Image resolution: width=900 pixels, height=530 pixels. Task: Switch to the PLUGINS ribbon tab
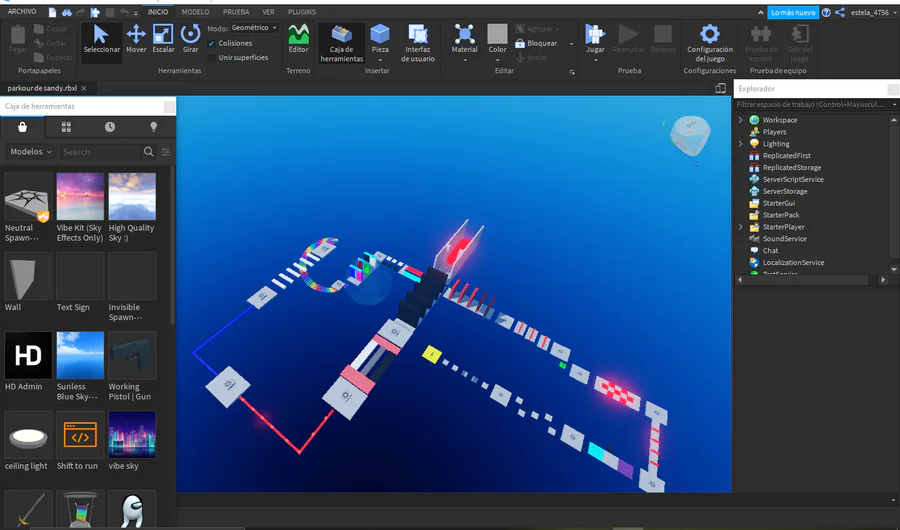click(x=302, y=11)
